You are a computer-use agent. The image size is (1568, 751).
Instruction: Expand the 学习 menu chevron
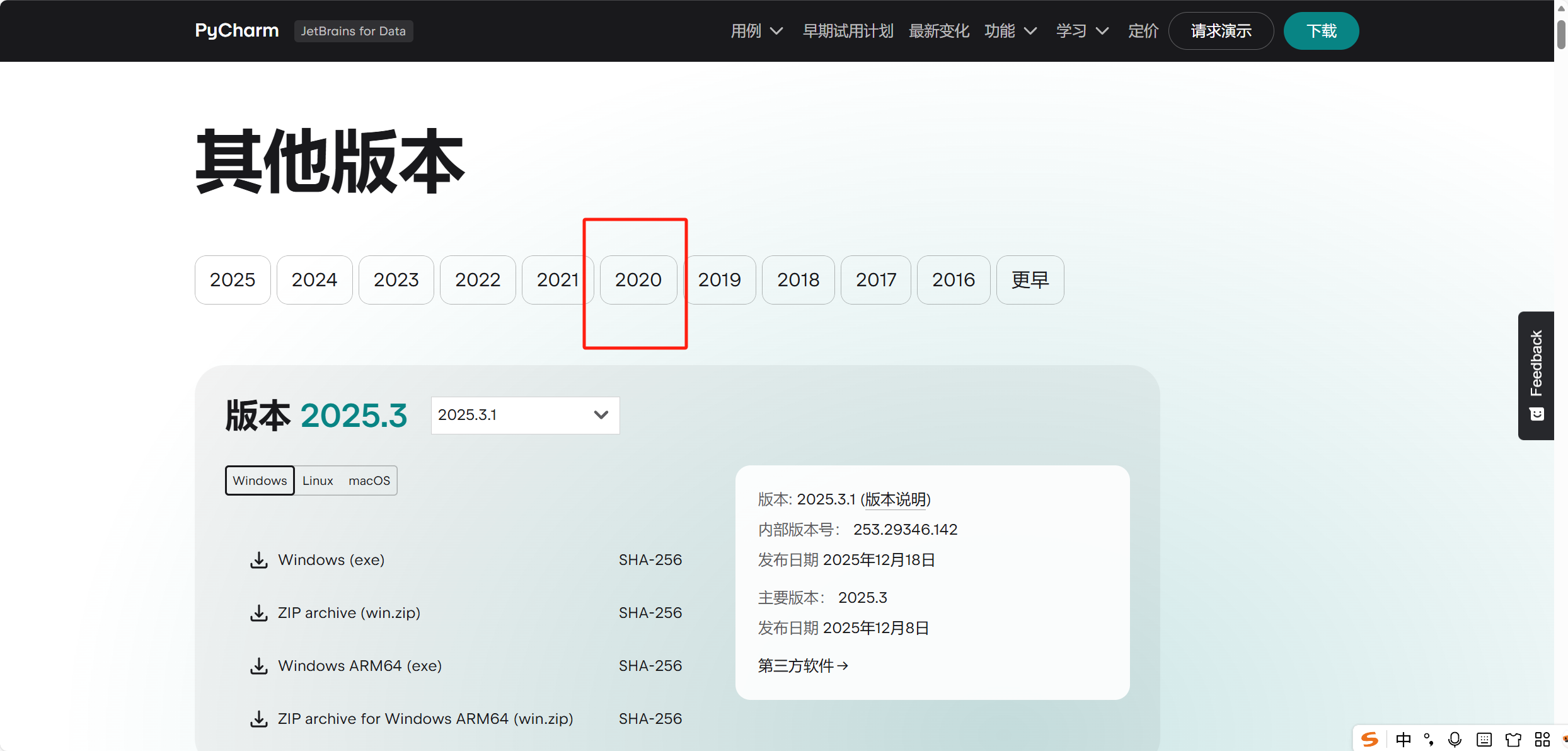click(1102, 30)
